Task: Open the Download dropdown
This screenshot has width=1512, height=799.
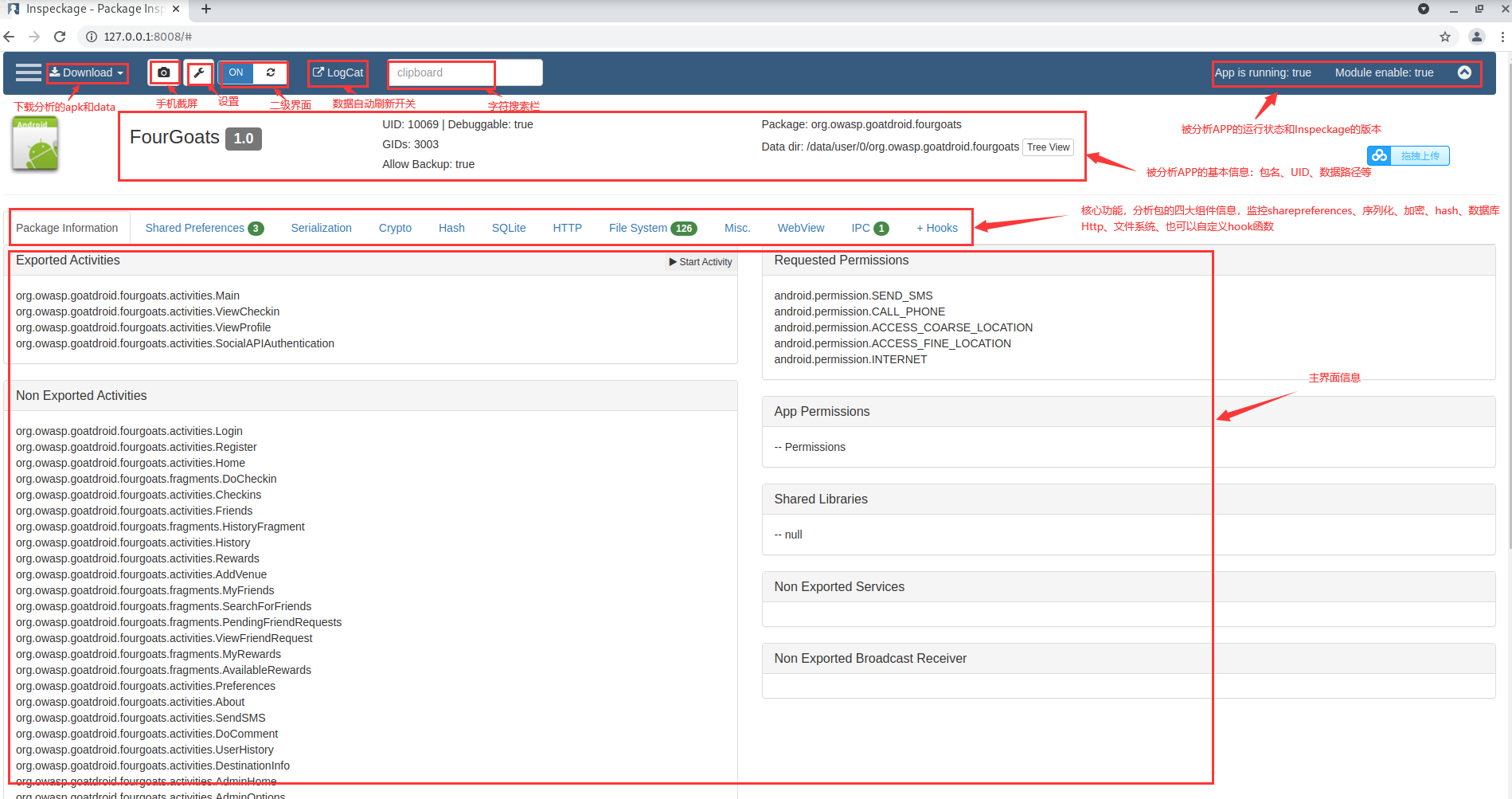Action: coord(87,72)
